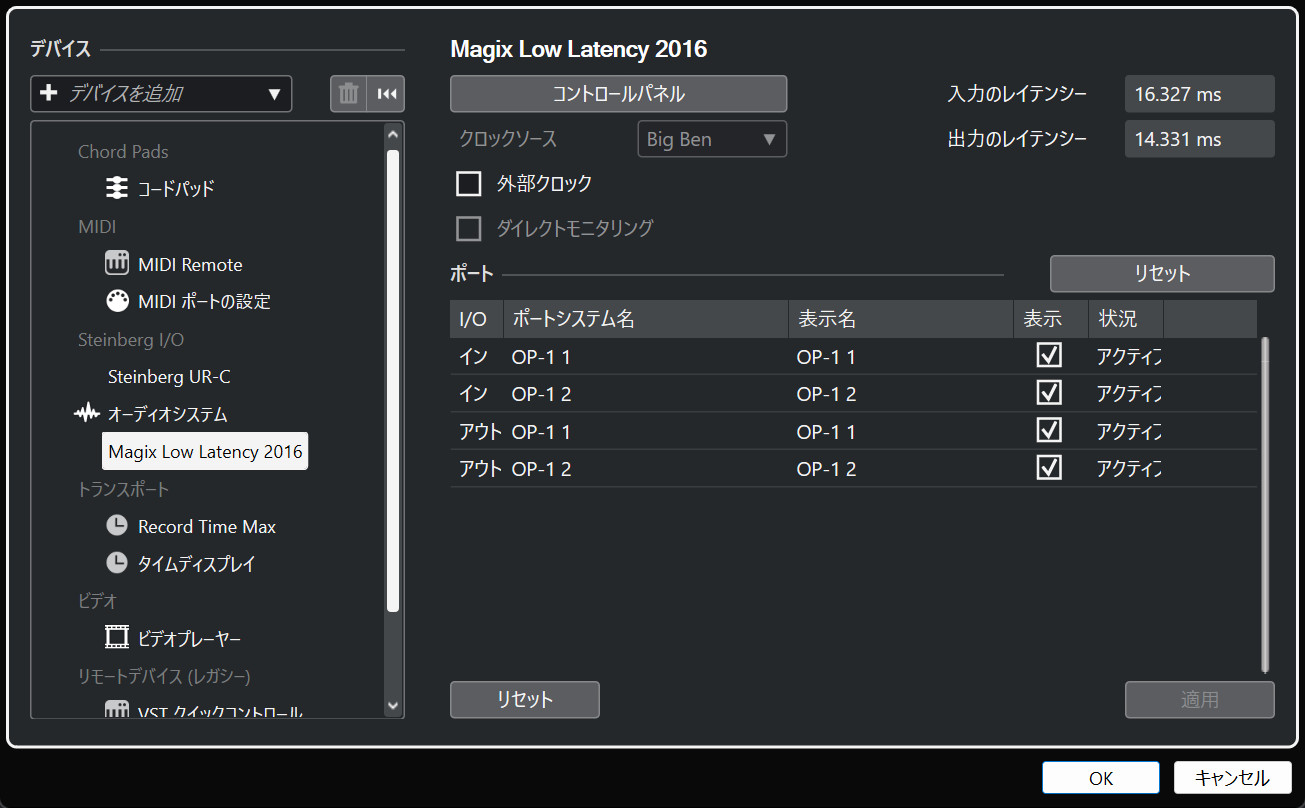Open the クロックソース Big Ben dropdown
The height and width of the screenshot is (808, 1305).
(712, 139)
